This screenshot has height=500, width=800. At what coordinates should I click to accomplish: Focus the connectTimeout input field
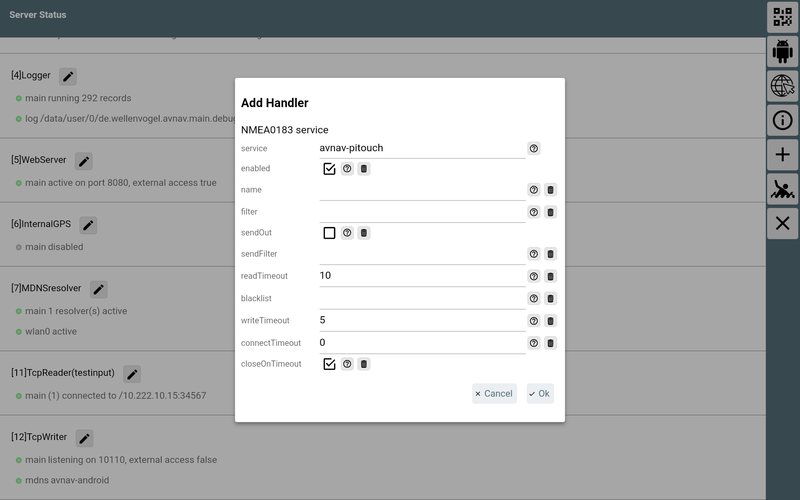point(421,343)
